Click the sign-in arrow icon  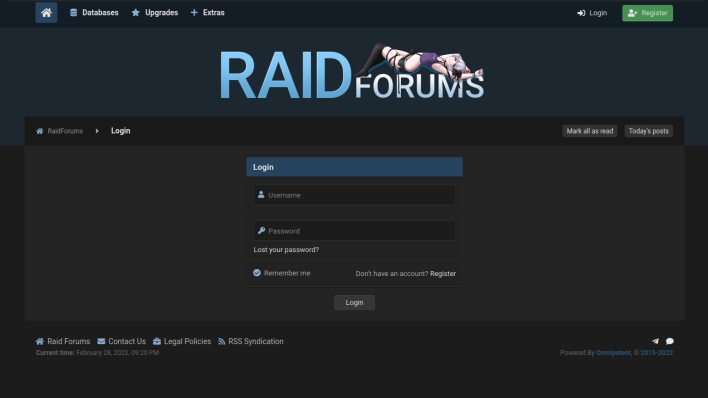tap(581, 13)
